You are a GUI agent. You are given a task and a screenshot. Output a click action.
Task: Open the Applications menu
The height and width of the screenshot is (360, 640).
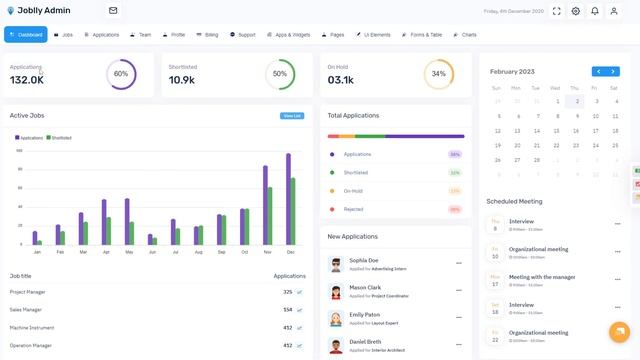pos(102,35)
